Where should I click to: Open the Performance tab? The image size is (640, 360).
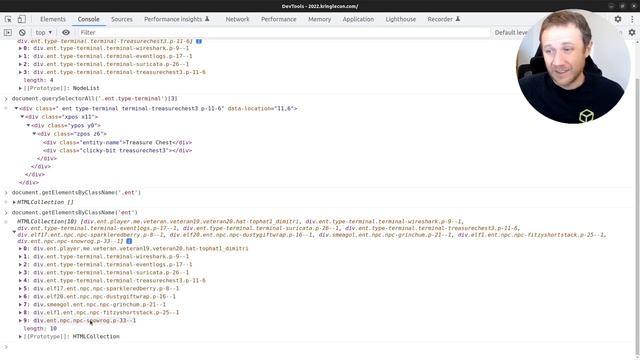click(279, 19)
